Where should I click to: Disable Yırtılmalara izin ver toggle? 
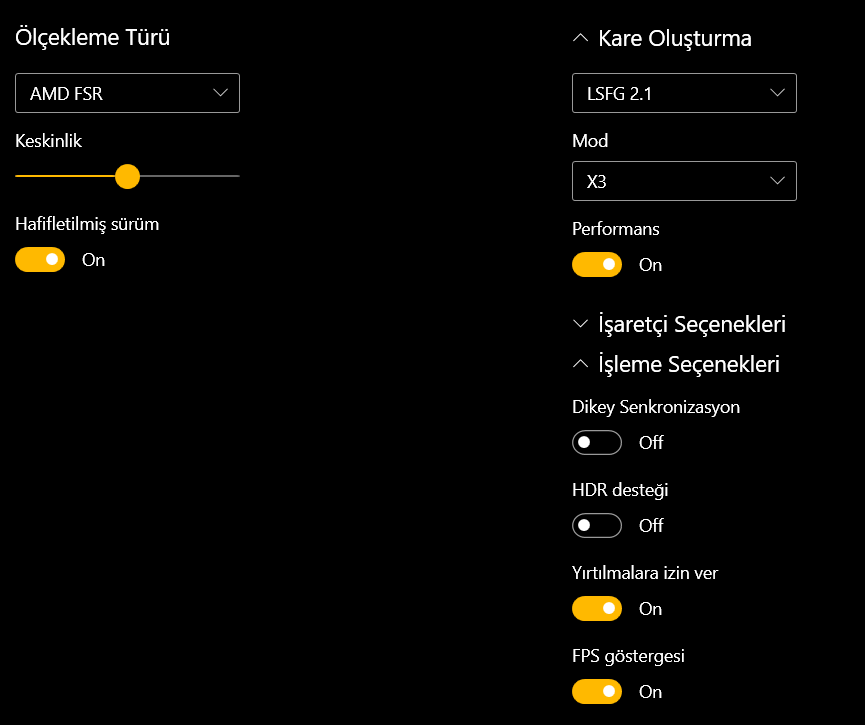click(x=597, y=608)
